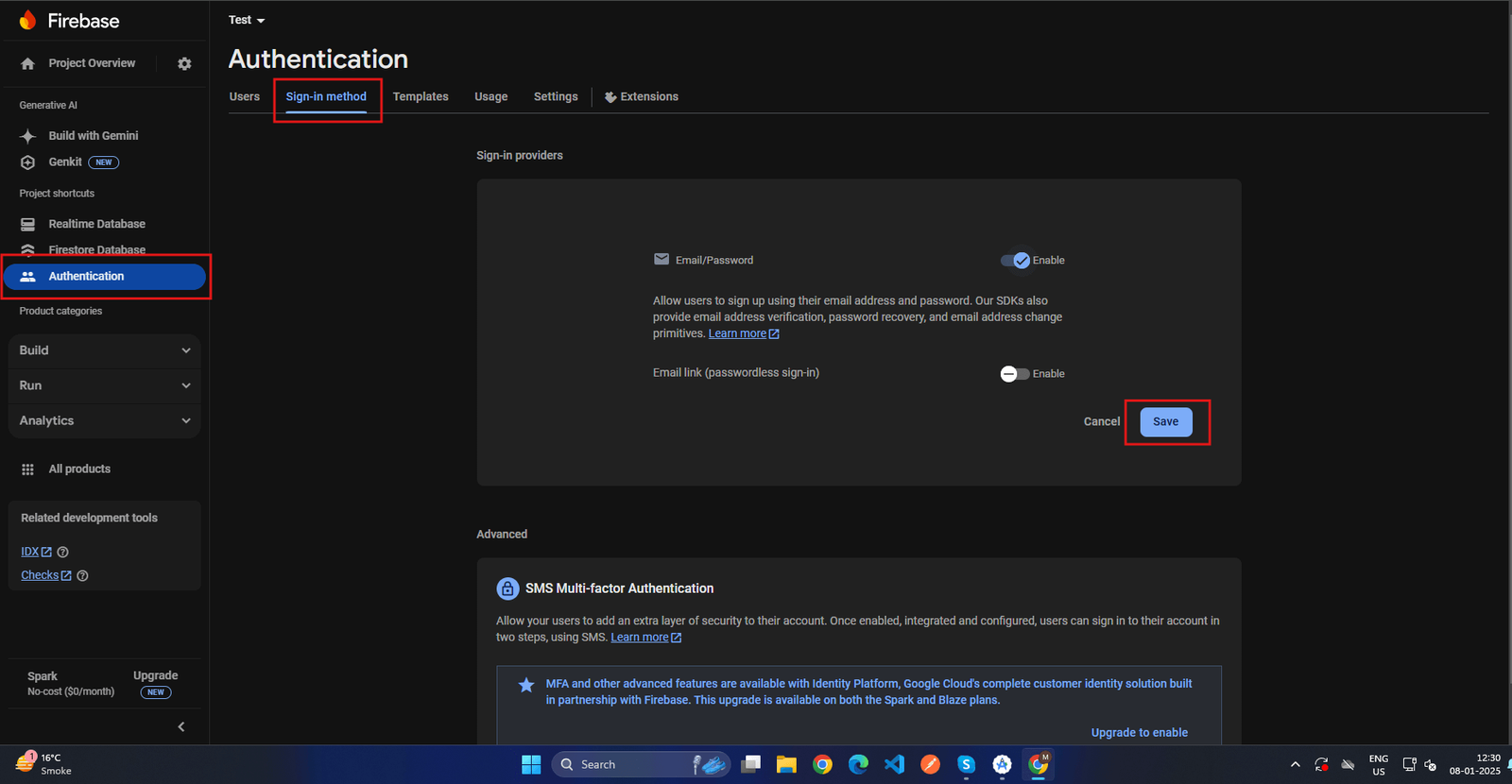Switch to the Users tab
The height and width of the screenshot is (784, 1512).
coord(244,96)
